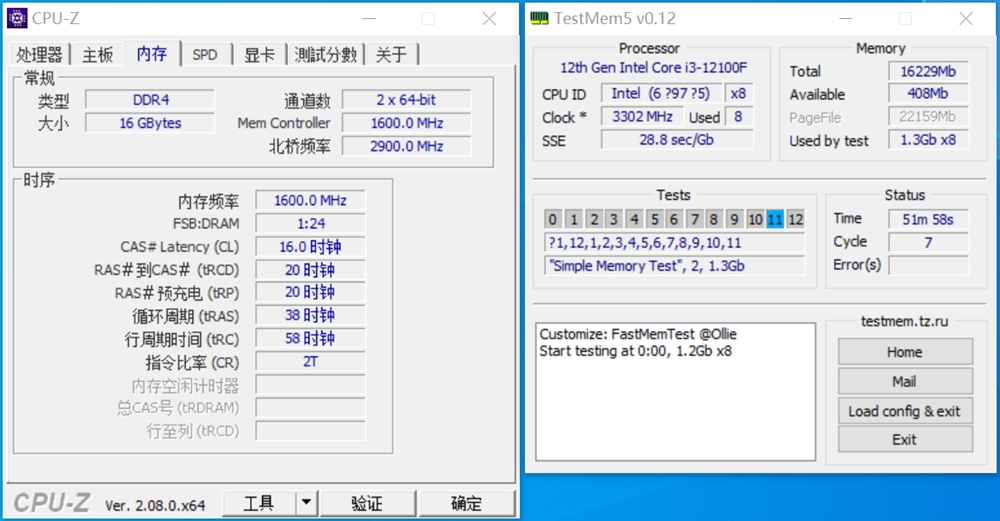
Task: Click the tRAS 38 时钟 value
Action: [x=311, y=316]
